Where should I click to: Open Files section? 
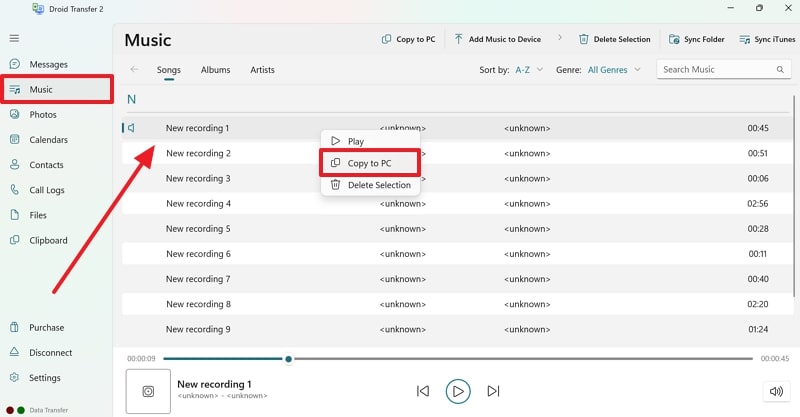point(38,215)
